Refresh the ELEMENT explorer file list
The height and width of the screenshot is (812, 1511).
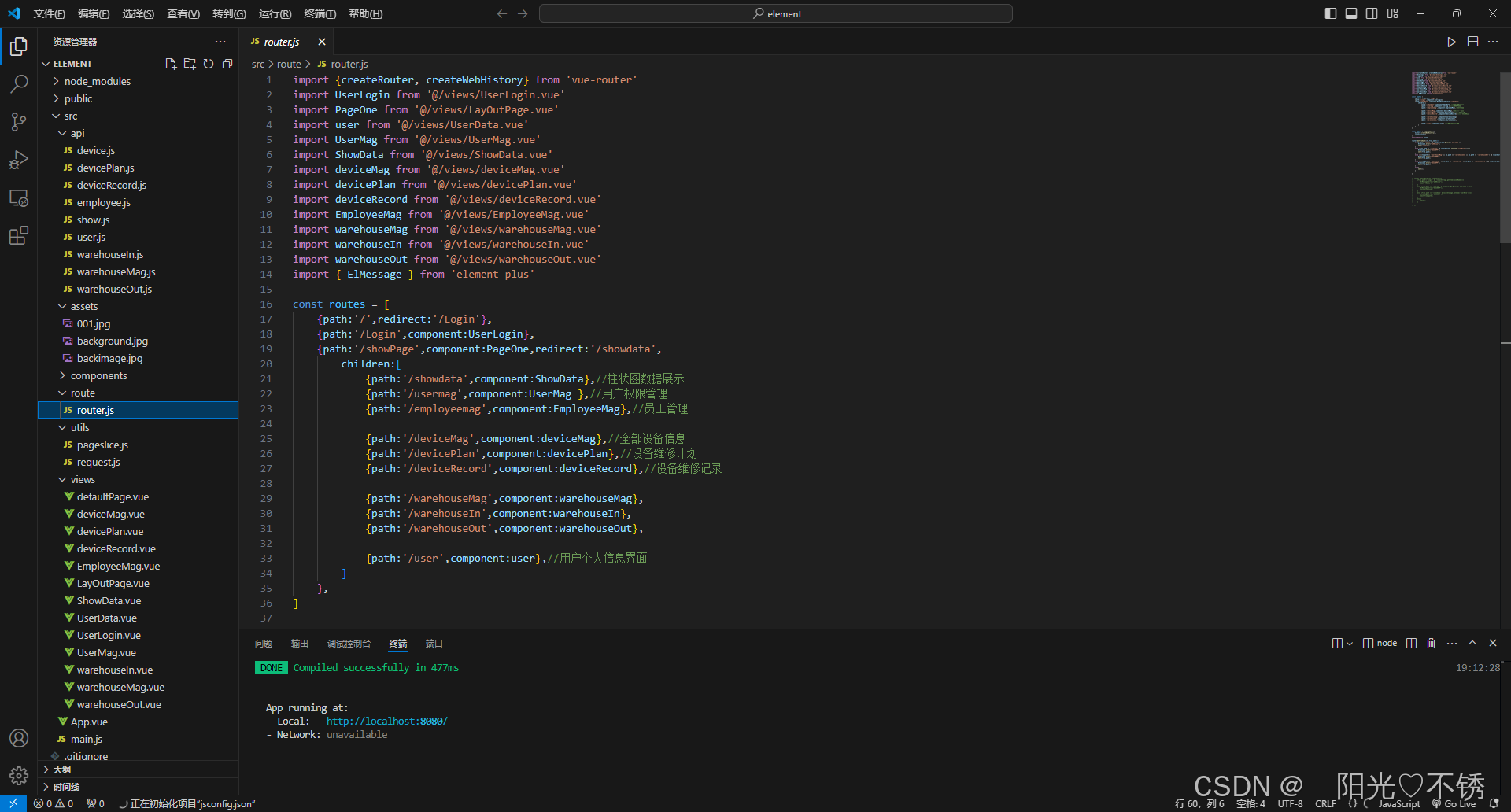(x=209, y=64)
